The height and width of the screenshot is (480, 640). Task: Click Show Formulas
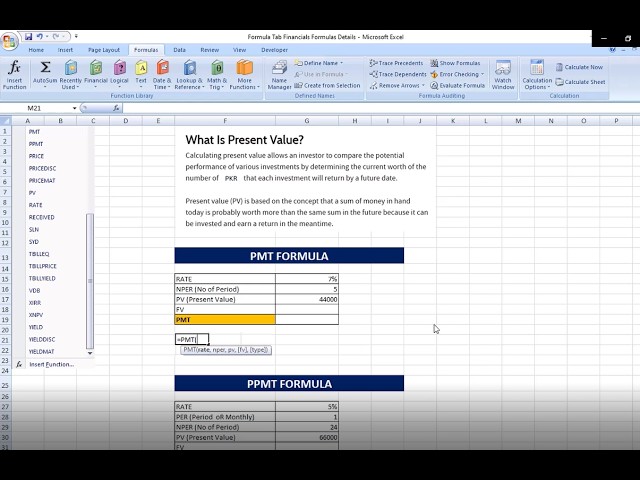(x=456, y=63)
